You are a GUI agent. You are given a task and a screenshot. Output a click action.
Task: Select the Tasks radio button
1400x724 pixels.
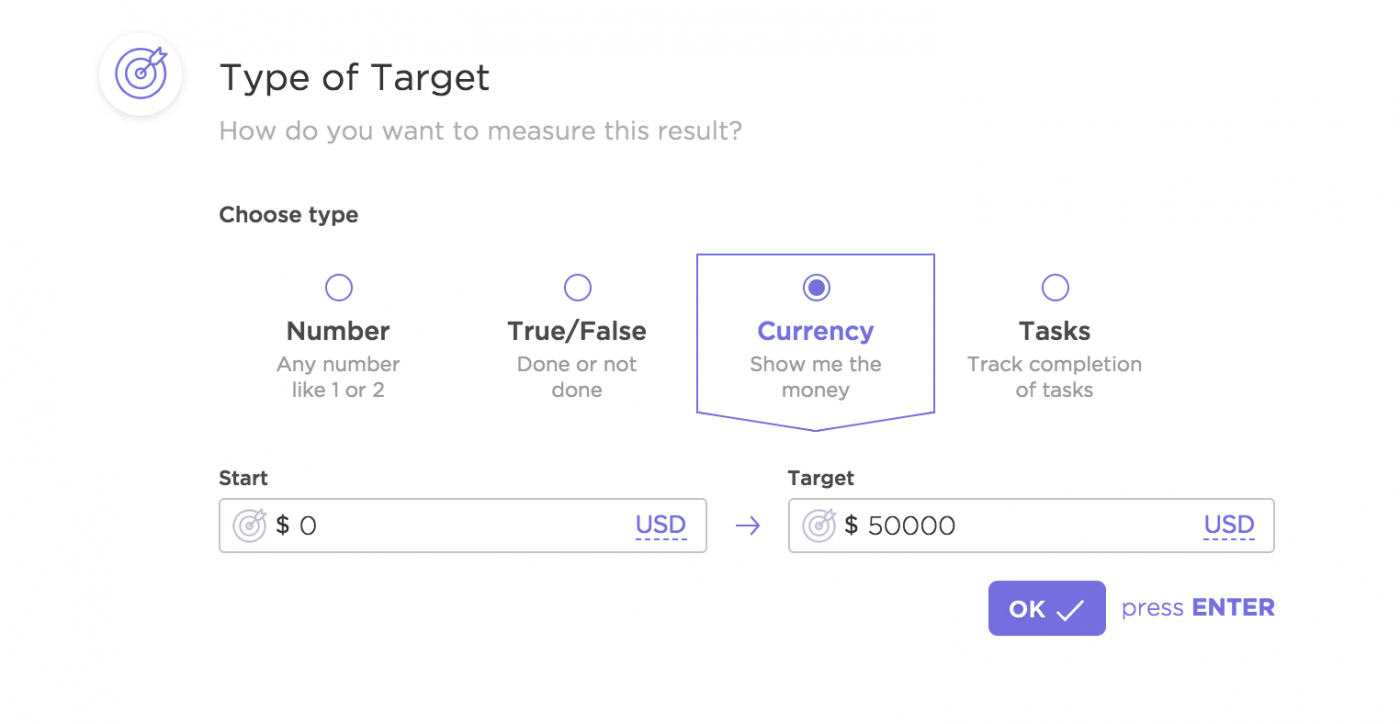coord(1055,288)
